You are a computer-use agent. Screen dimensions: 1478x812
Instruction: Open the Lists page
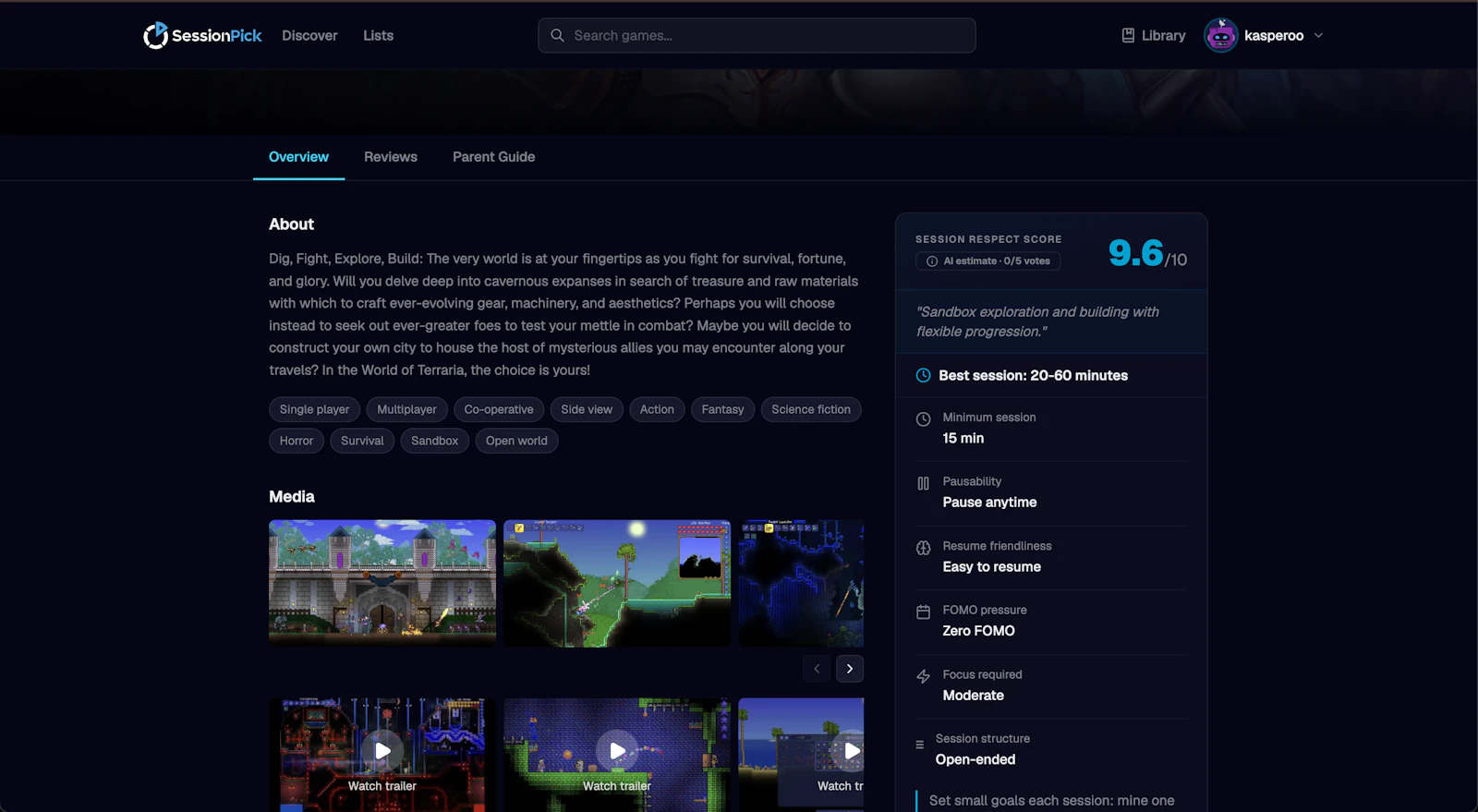[x=378, y=35]
